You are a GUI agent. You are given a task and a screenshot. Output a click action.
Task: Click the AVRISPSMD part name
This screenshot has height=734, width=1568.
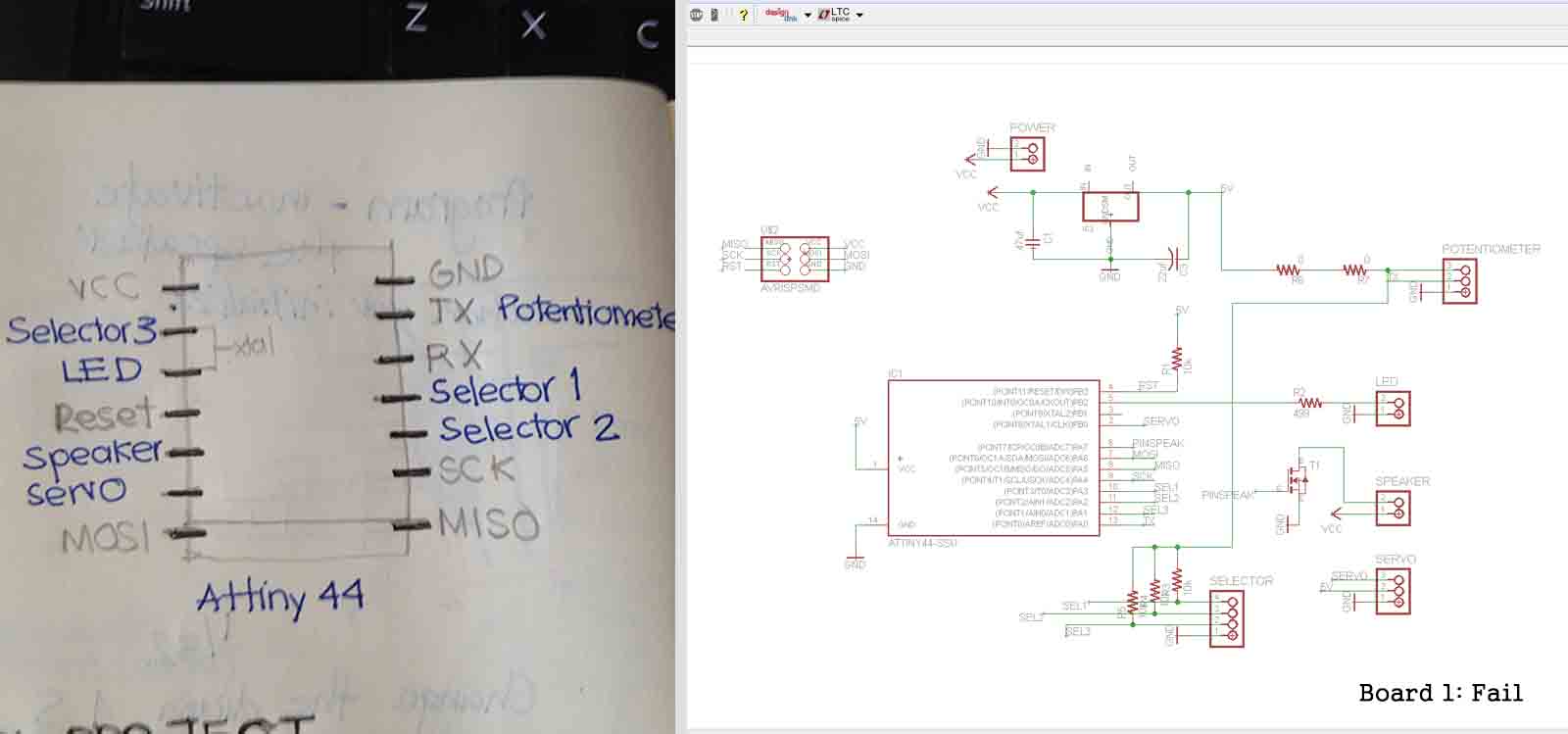coord(790,288)
